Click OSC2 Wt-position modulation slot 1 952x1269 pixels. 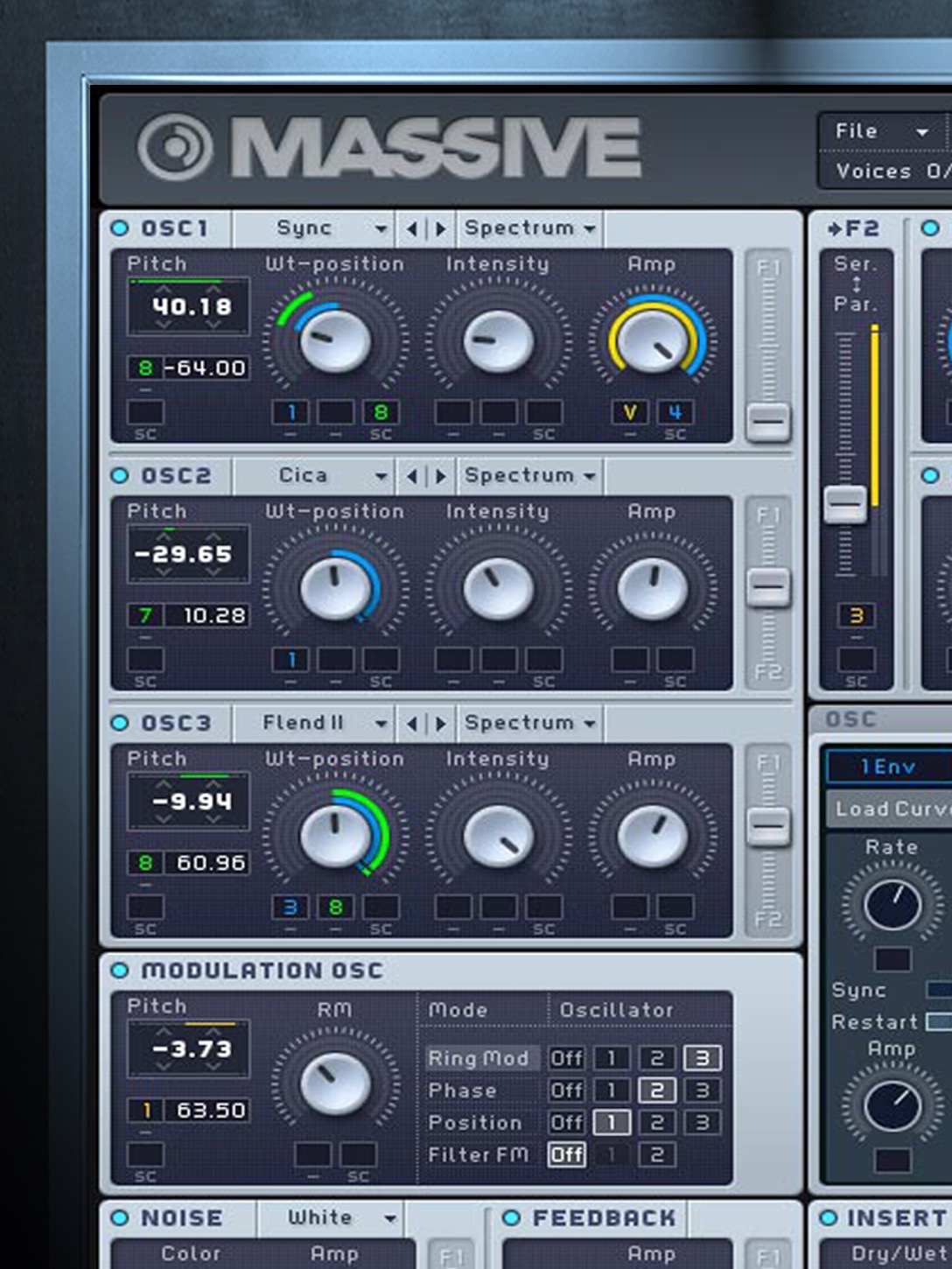tap(290, 659)
